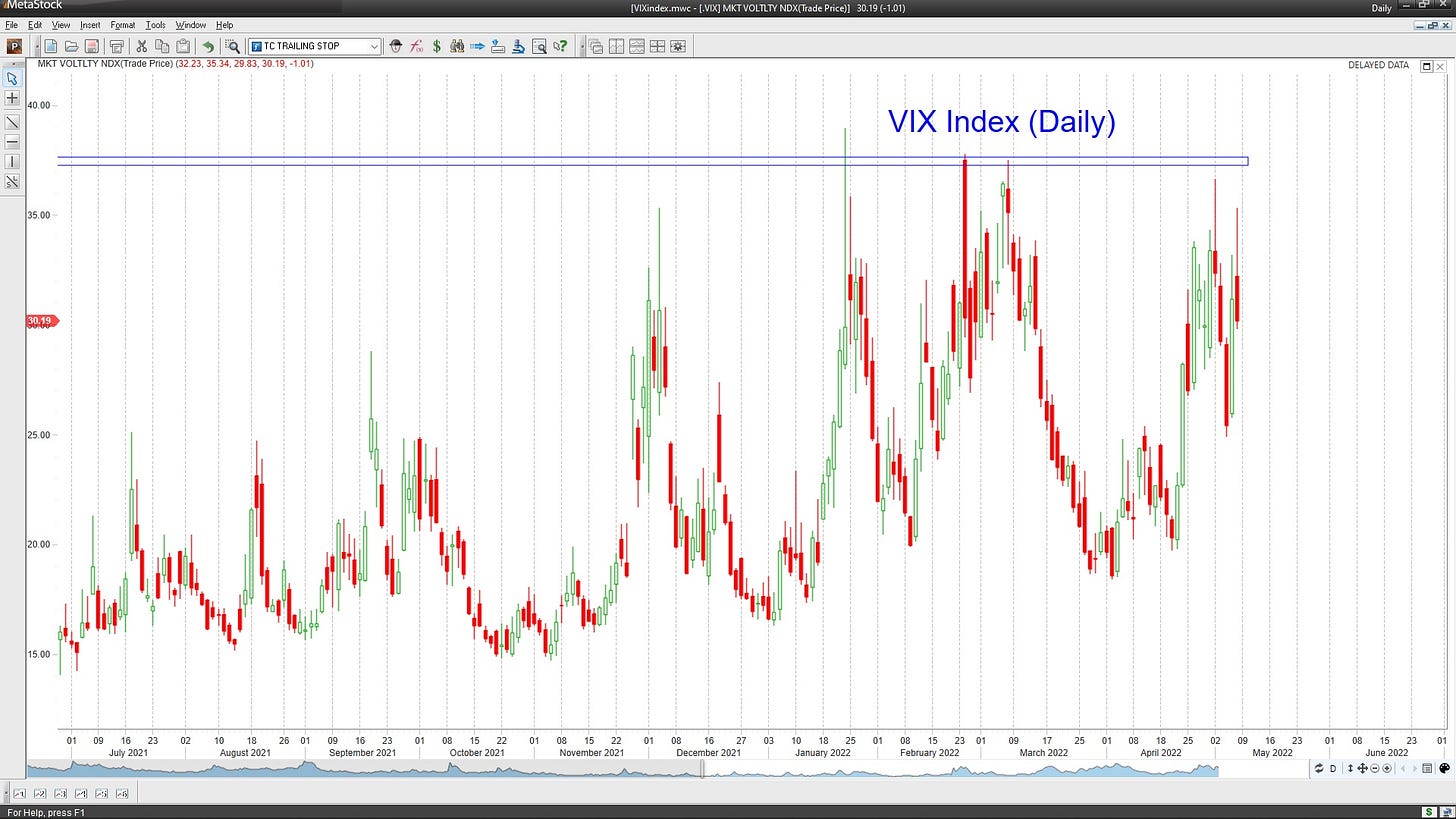1456x819 pixels.
Task: Click the January 2022 month label
Action: (823, 752)
